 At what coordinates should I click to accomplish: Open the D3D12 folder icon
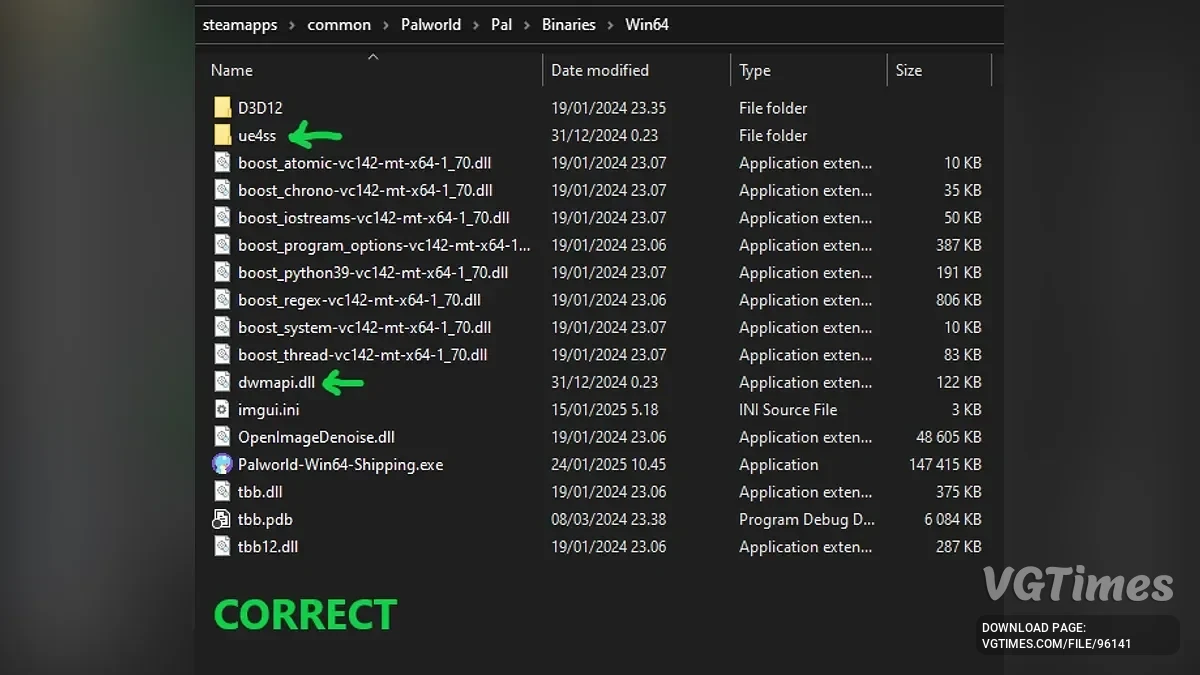(222, 108)
